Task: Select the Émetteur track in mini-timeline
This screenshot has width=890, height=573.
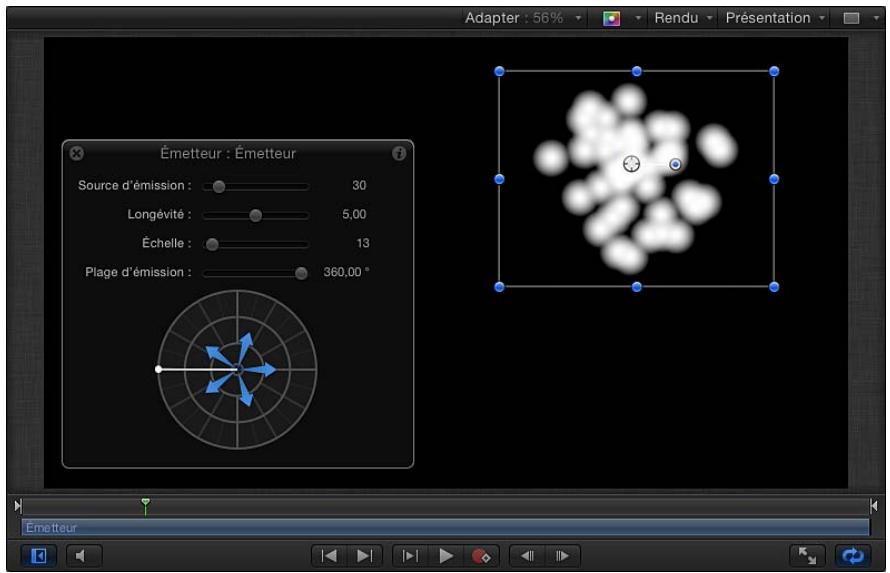Action: click(445, 528)
